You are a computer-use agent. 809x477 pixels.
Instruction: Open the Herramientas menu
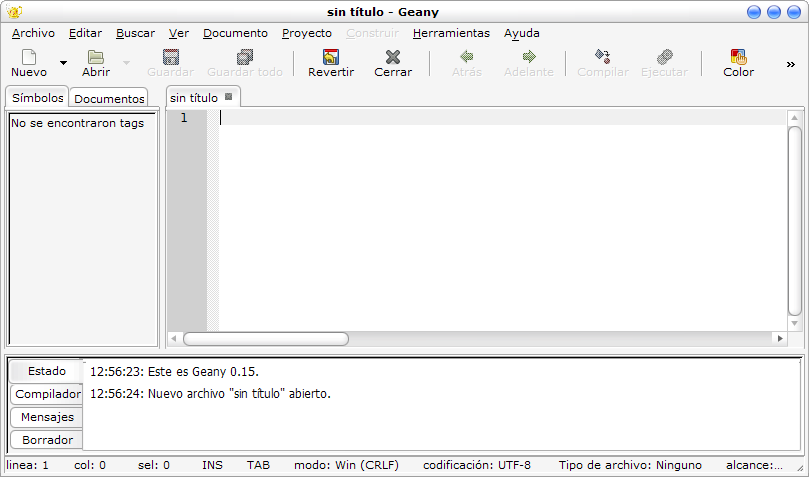(x=451, y=33)
